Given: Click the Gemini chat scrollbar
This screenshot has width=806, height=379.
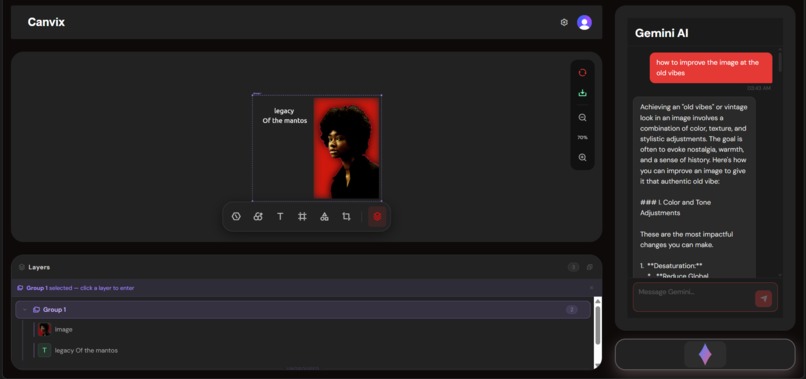Looking at the screenshot, I should [x=780, y=61].
